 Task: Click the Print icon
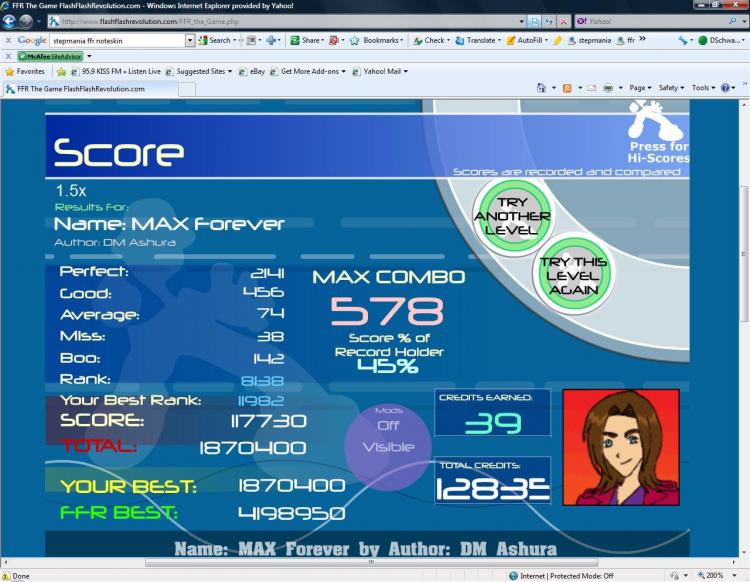608,88
